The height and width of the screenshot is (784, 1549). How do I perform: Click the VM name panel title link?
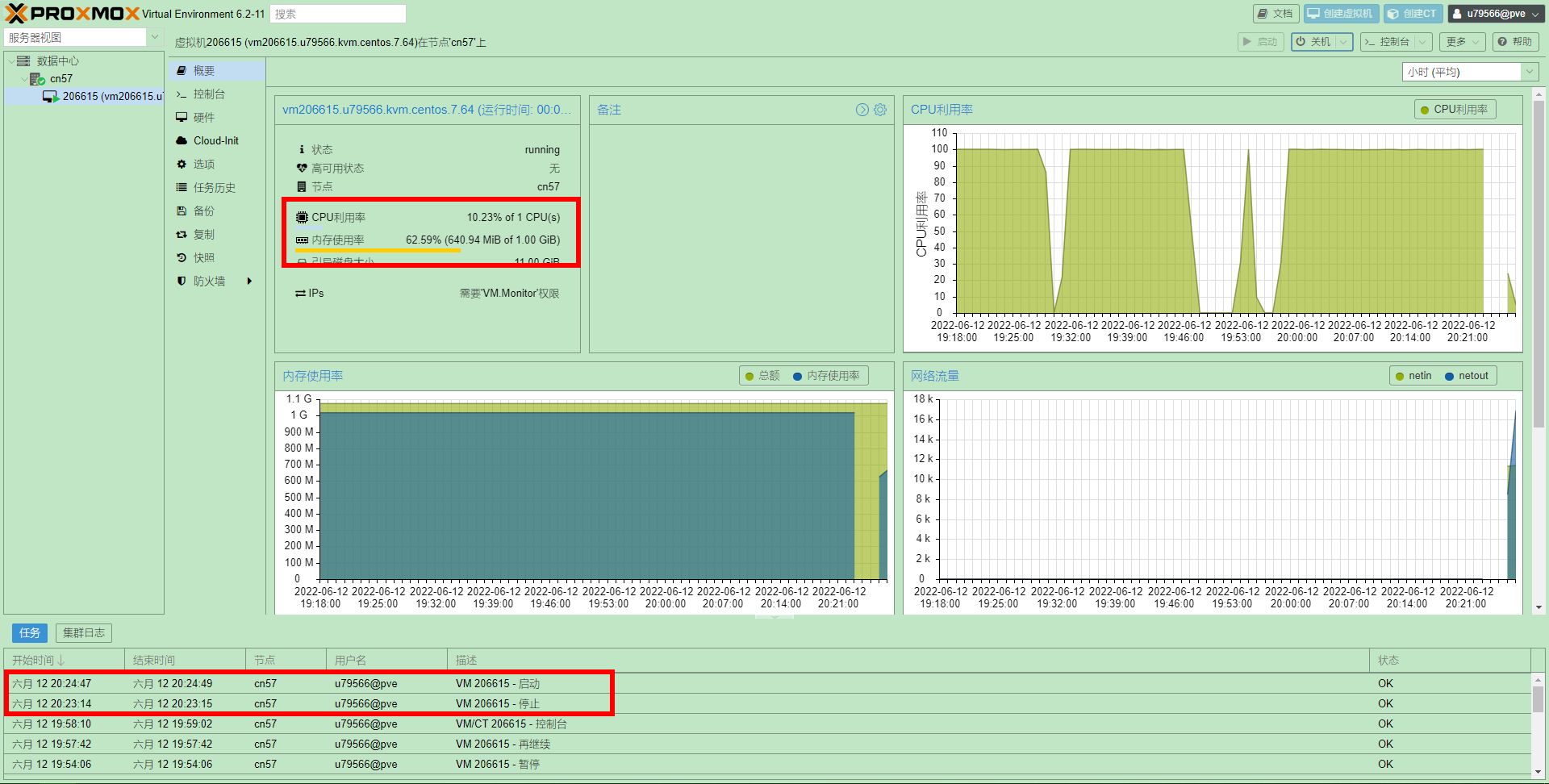pyautogui.click(x=427, y=110)
